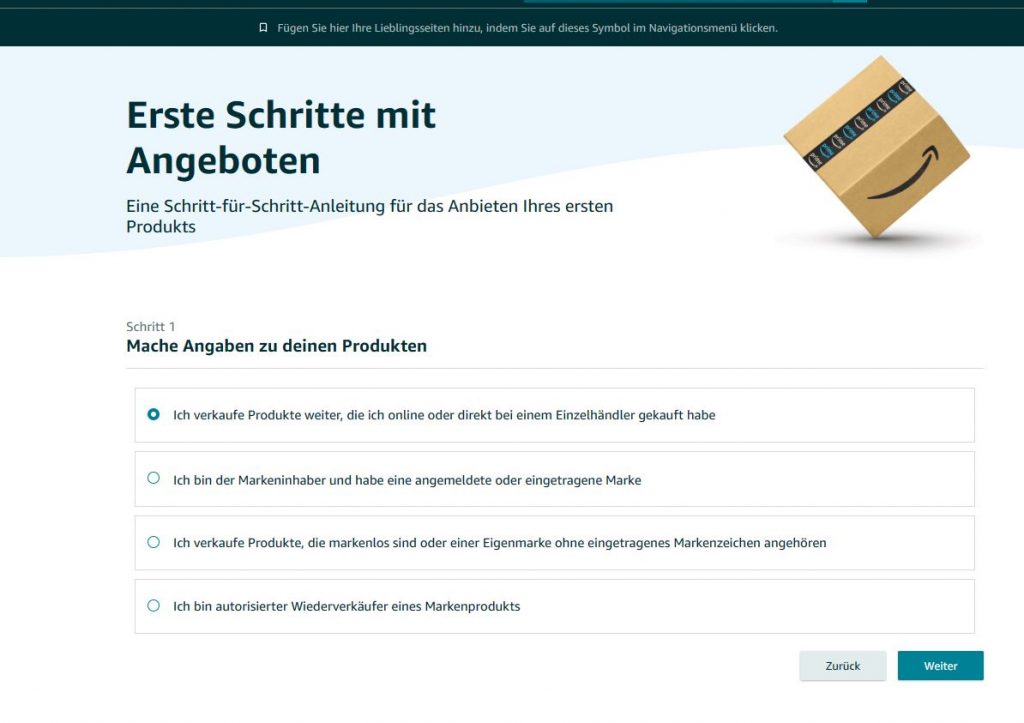Image resolution: width=1024 pixels, height=723 pixels.
Task: Choose the Markeninhaber radio option
Action: pos(153,478)
